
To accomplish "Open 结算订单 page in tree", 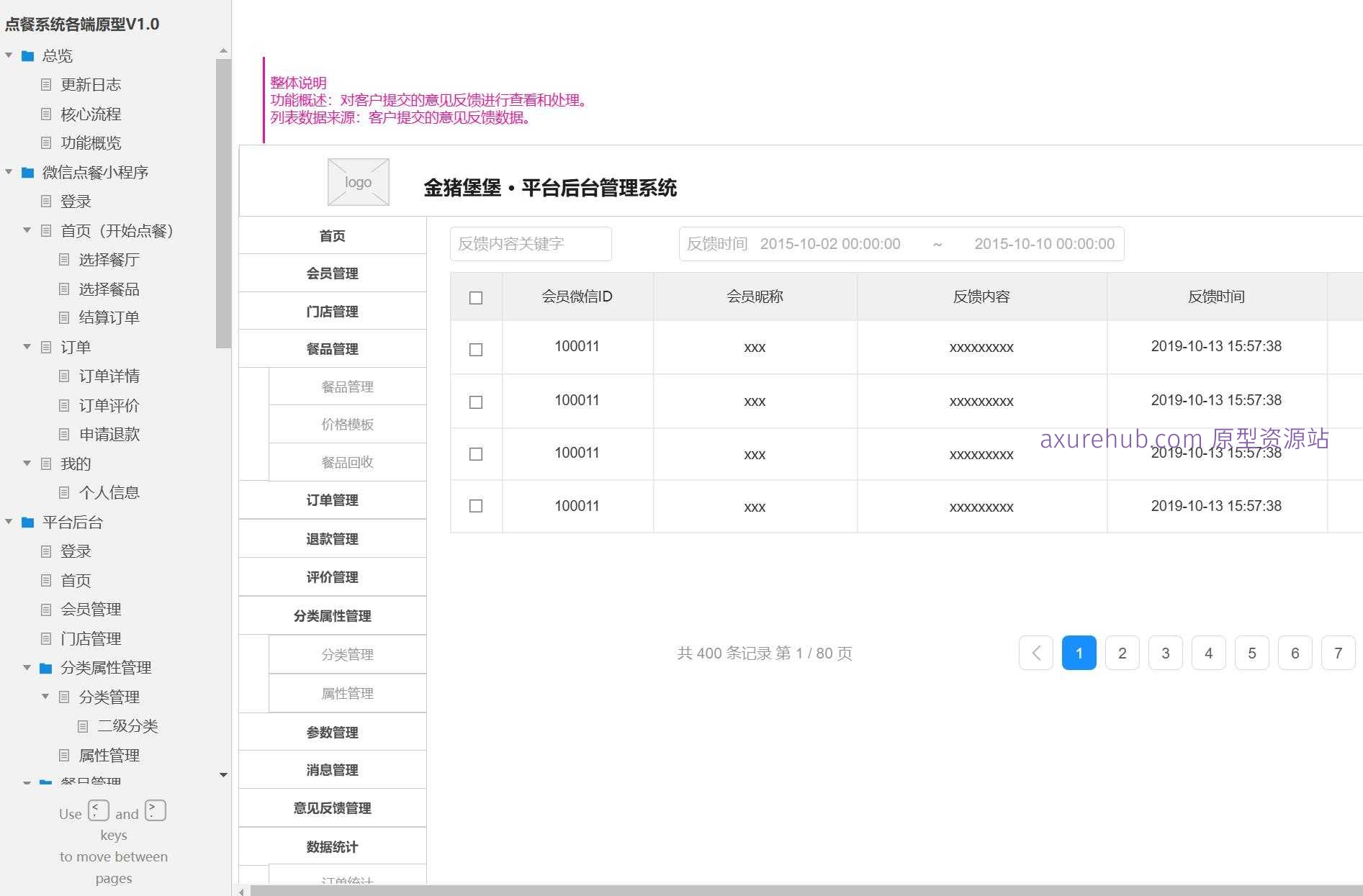I will pyautogui.click(x=109, y=317).
